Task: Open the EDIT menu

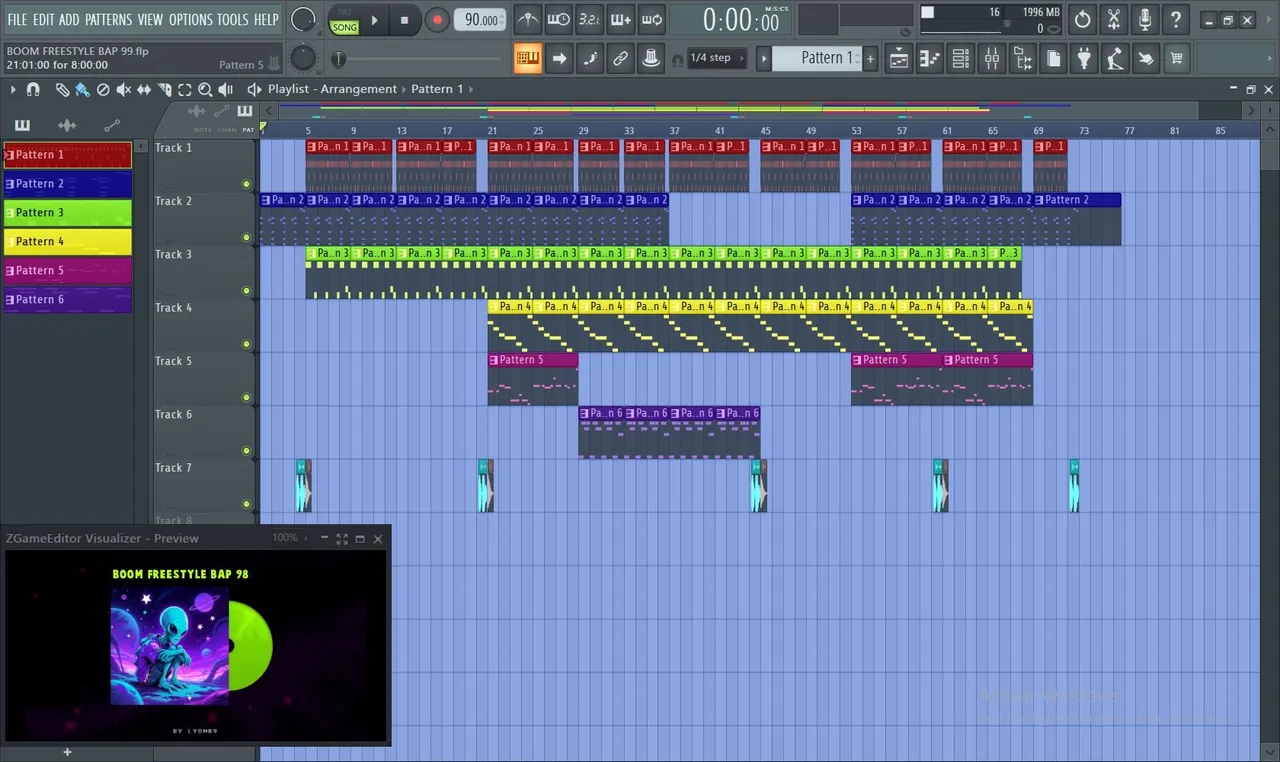Action: pos(43,19)
